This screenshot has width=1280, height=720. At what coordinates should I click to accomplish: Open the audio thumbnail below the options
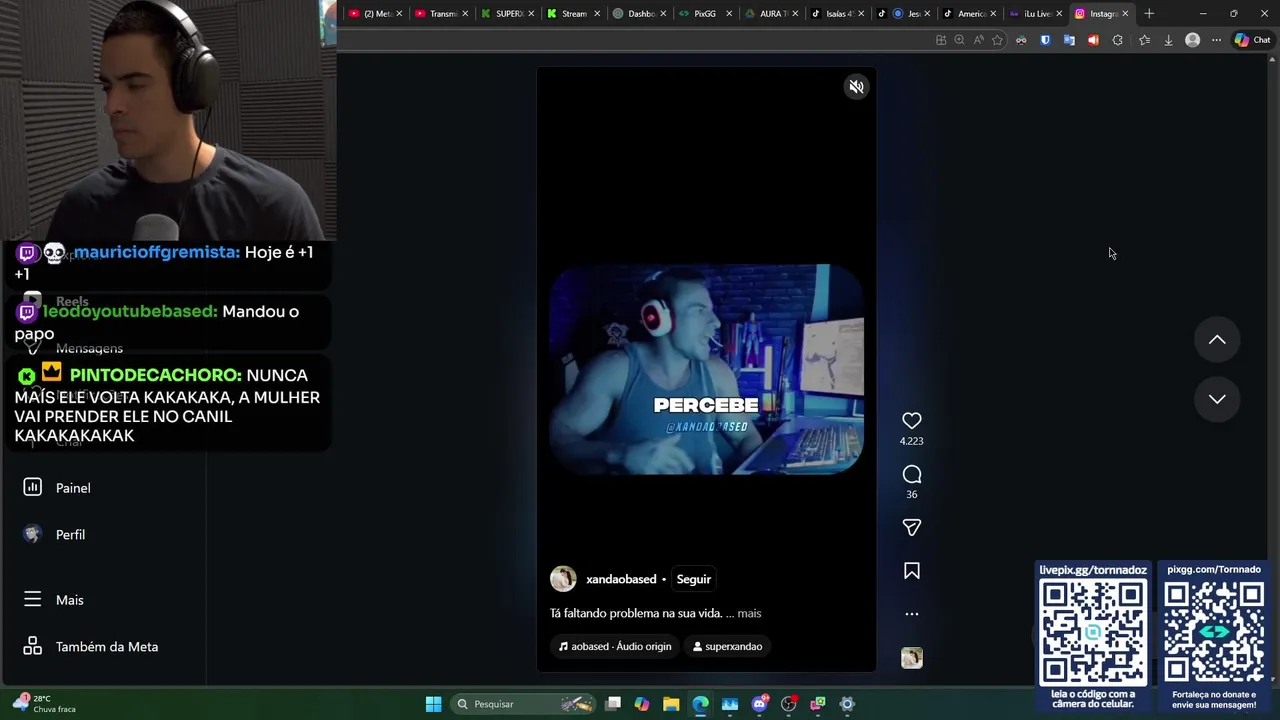(911, 657)
